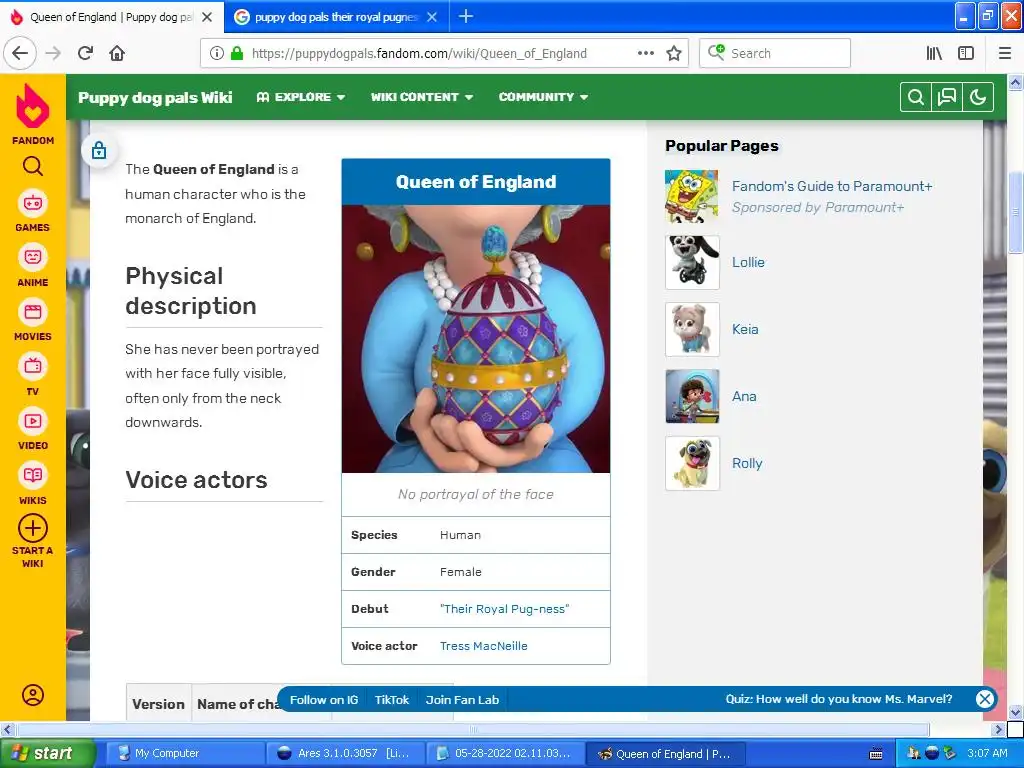Expand the Explore dropdown menu
This screenshot has height=768, width=1024.
(300, 97)
